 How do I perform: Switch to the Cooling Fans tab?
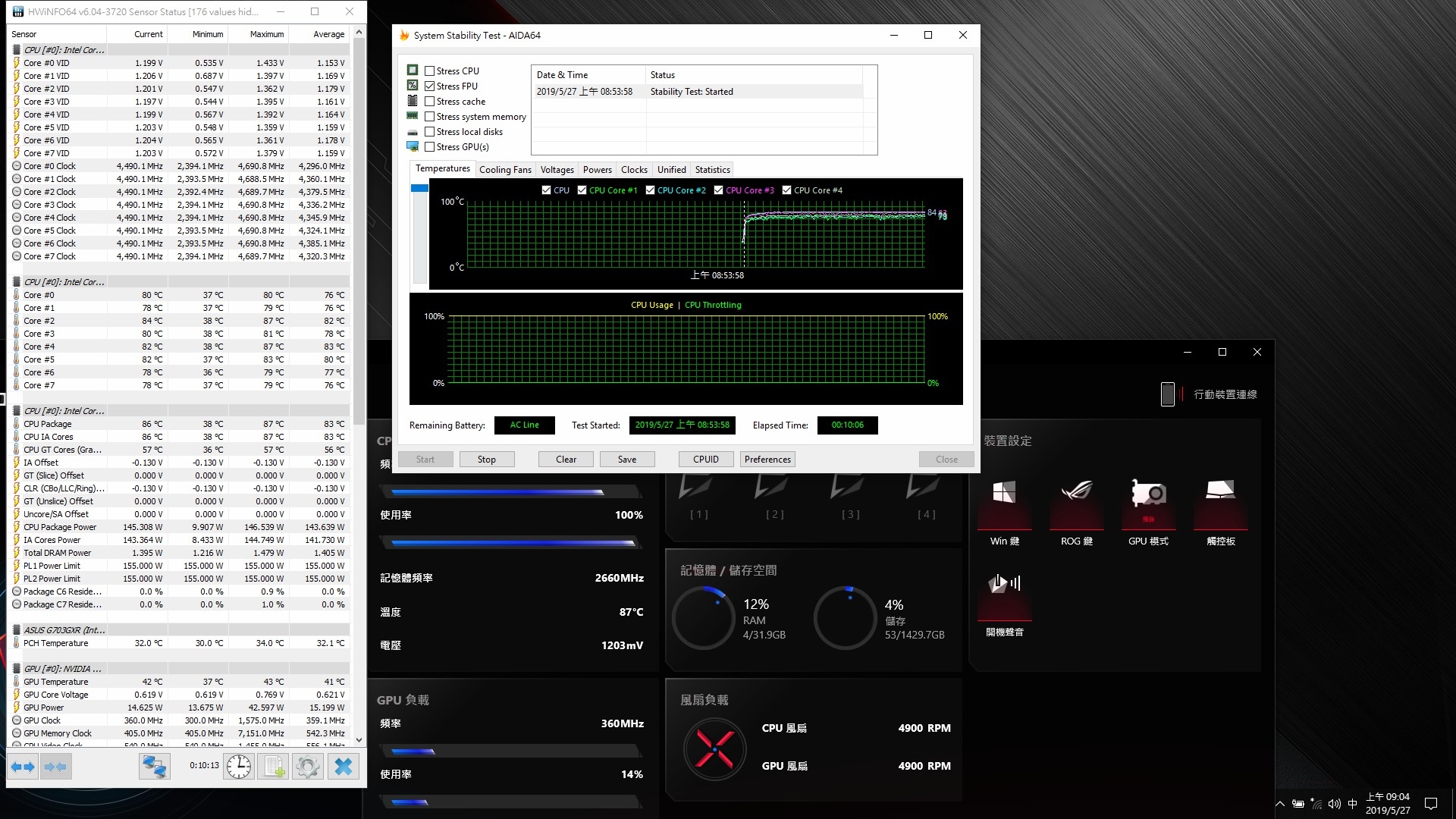tap(505, 170)
